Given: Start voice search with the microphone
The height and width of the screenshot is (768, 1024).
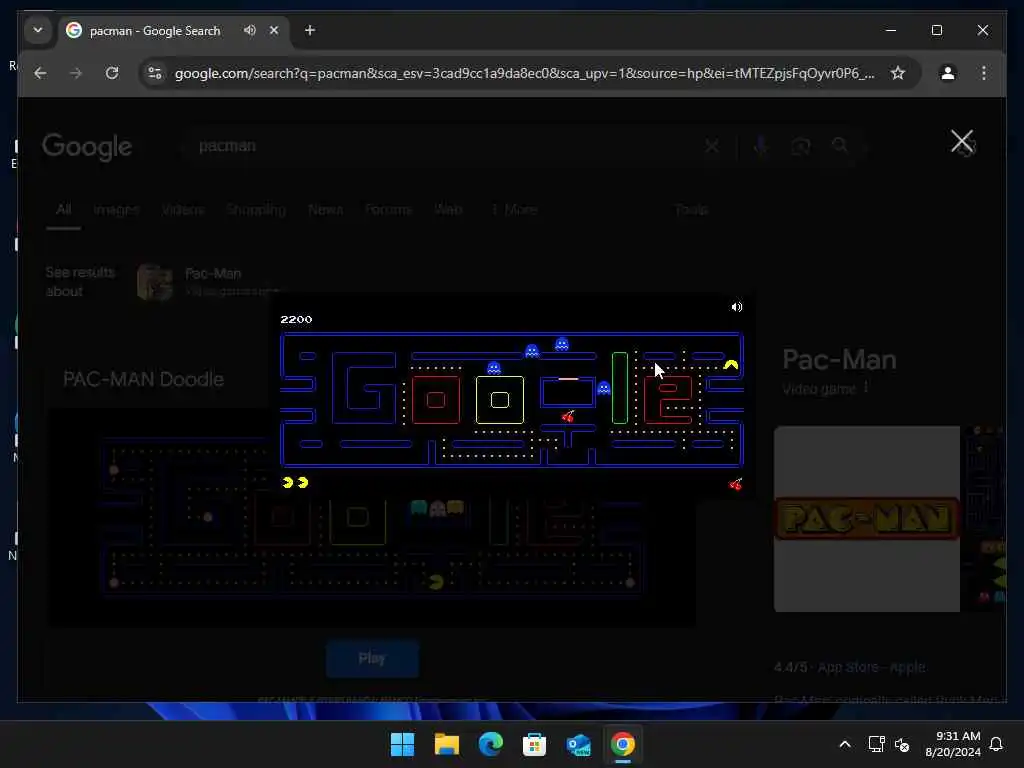Looking at the screenshot, I should coord(760,146).
